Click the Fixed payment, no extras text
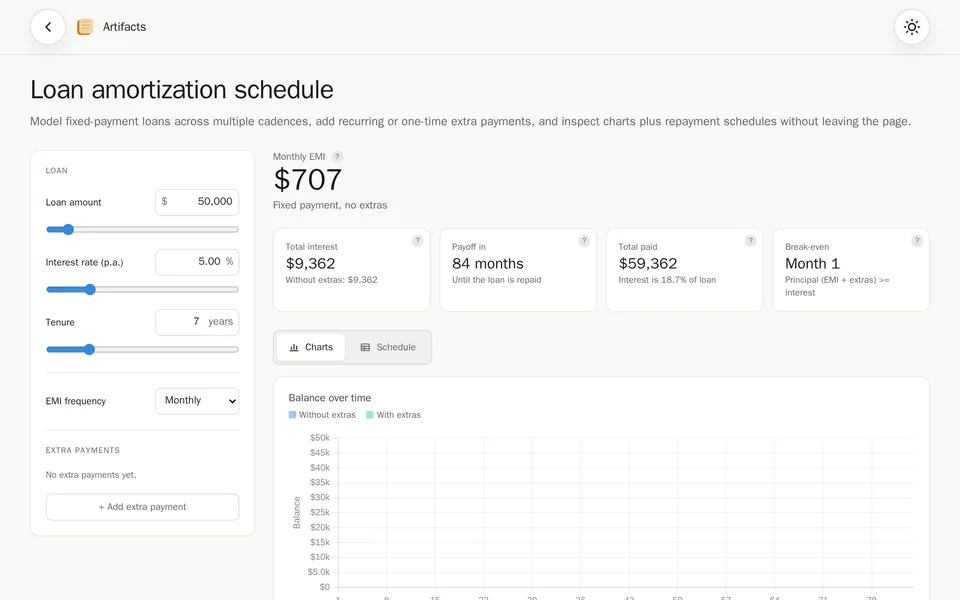Viewport: 960px width, 600px height. [330, 205]
